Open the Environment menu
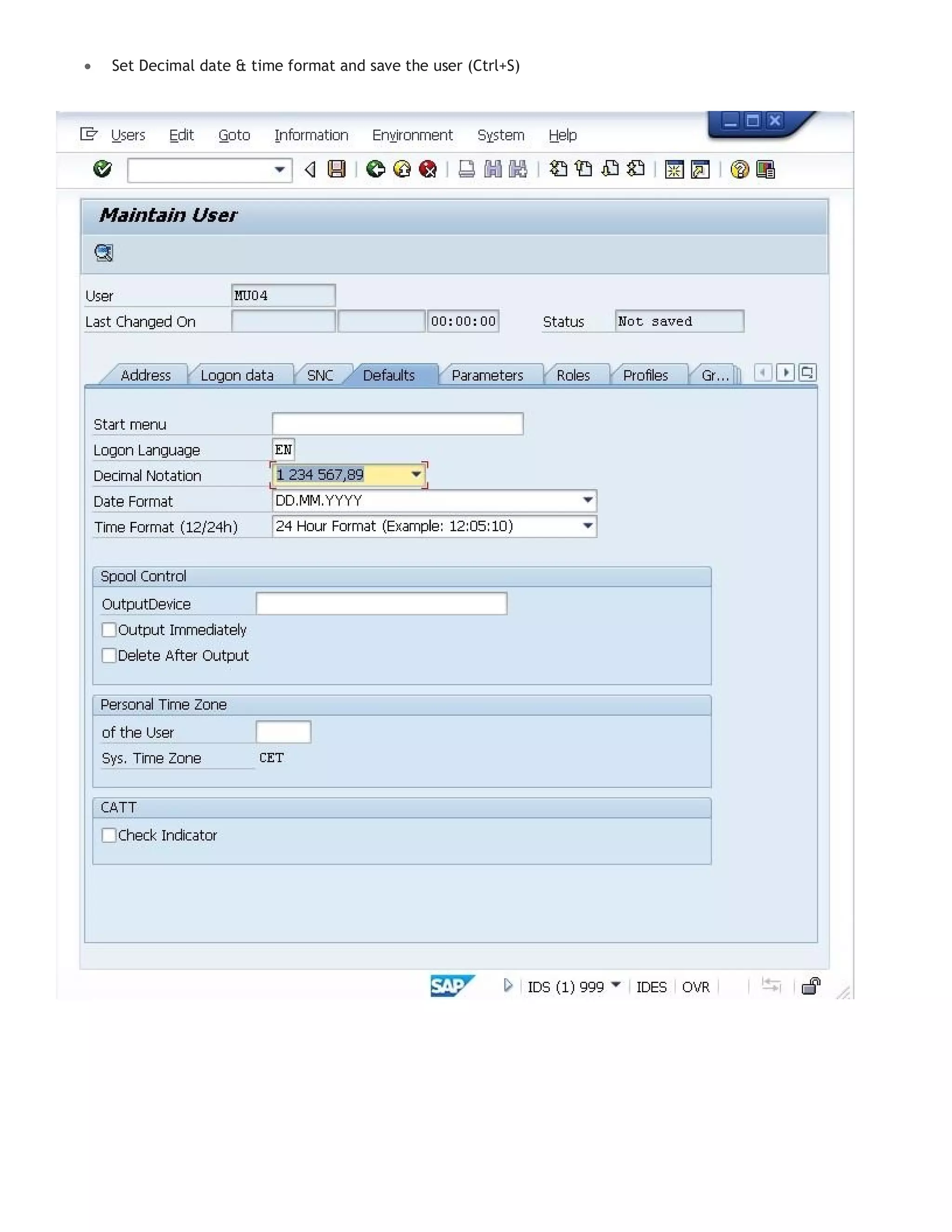Viewport: 952px width, 1232px height. coord(412,135)
